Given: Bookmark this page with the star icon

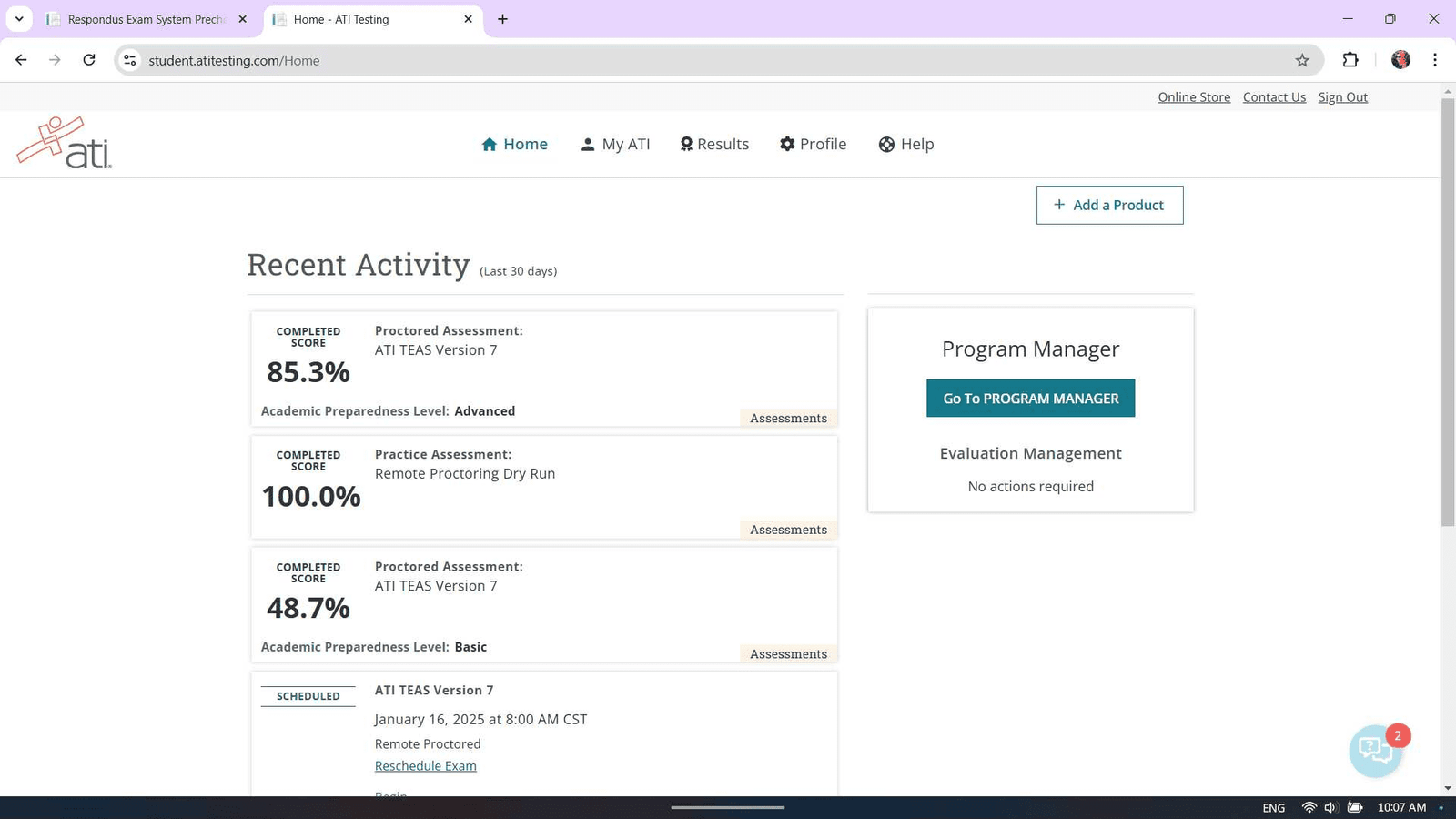Looking at the screenshot, I should pos(1302,60).
